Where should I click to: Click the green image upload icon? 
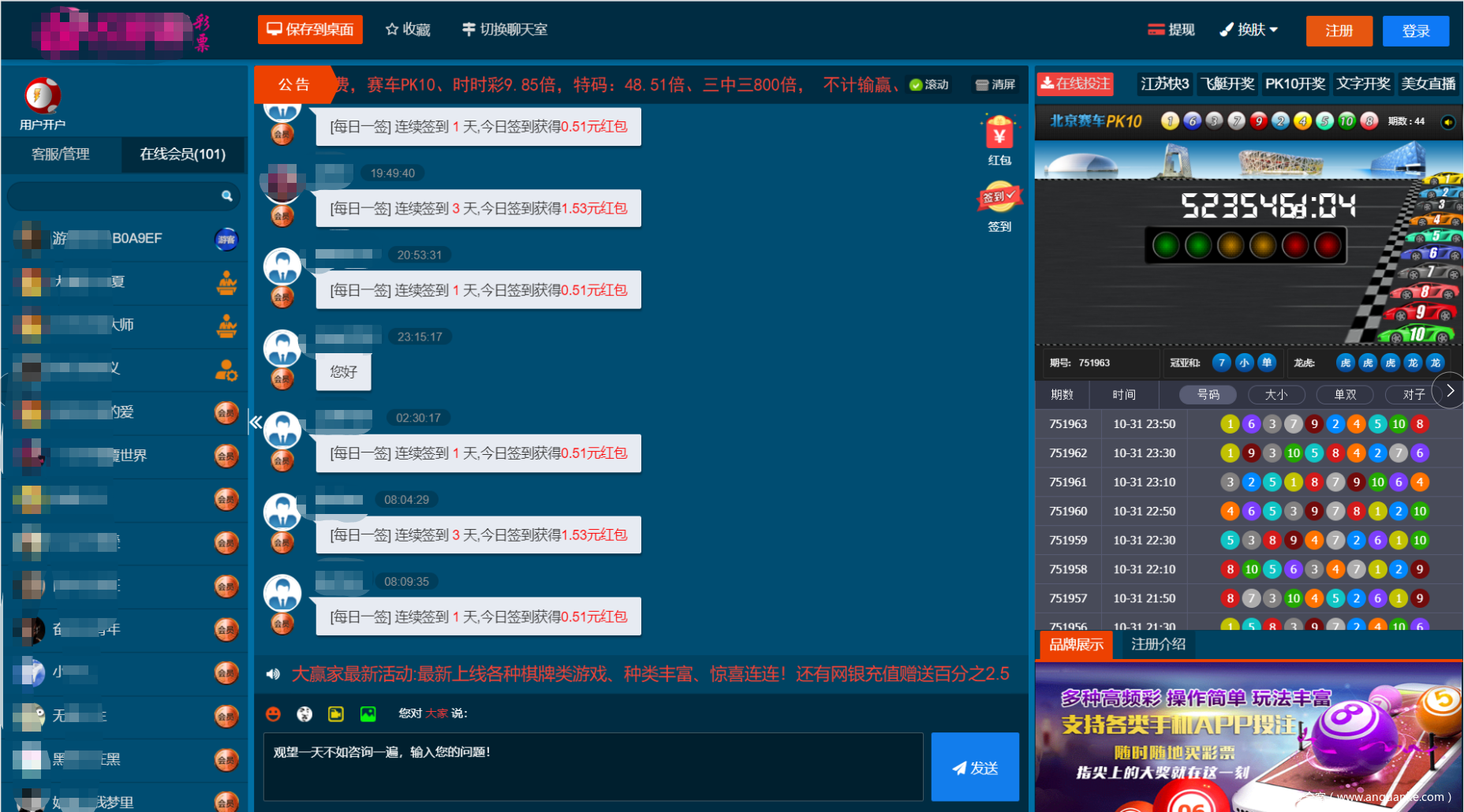(x=368, y=713)
